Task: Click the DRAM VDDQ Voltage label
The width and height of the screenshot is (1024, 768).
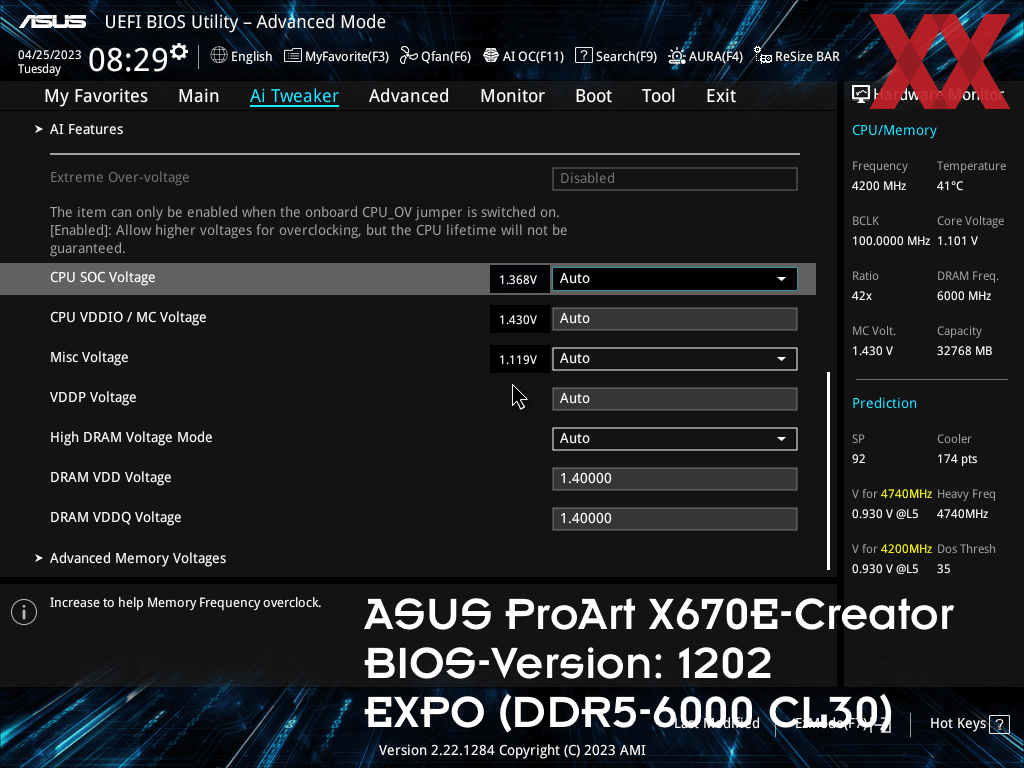Action: pos(116,517)
